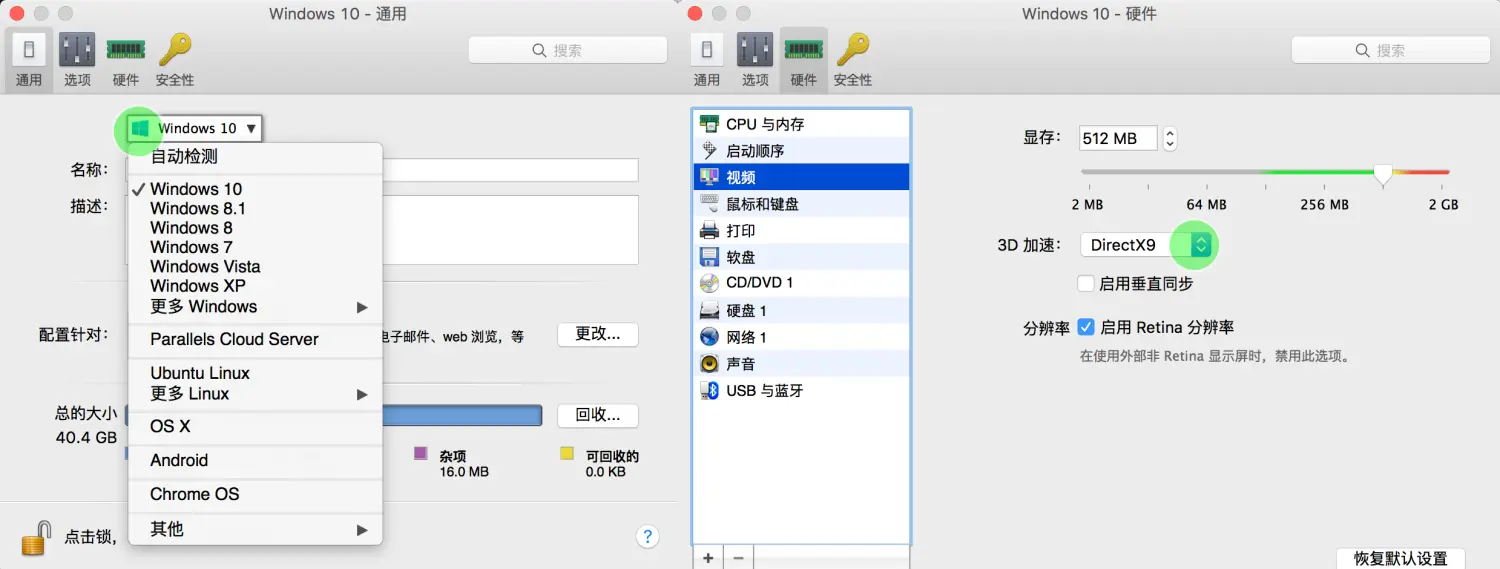1500x569 pixels.
Task: Choose Windows 8.1 in OS menu
Action: coord(256,209)
